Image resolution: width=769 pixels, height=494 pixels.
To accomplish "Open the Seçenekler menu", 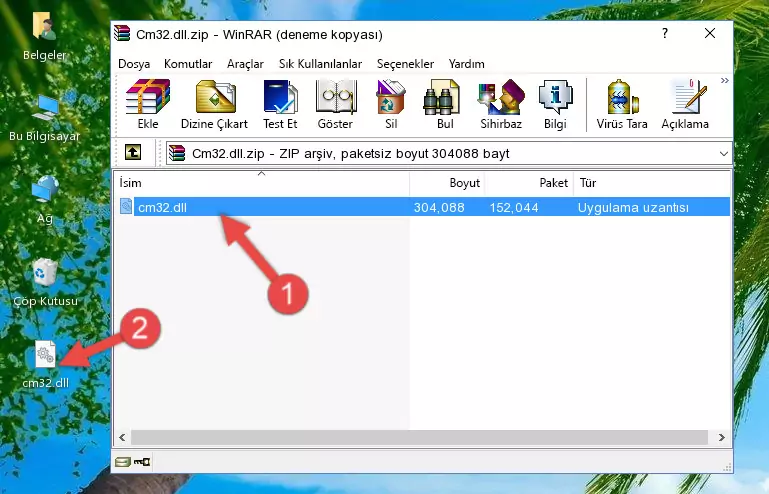I will pos(405,64).
